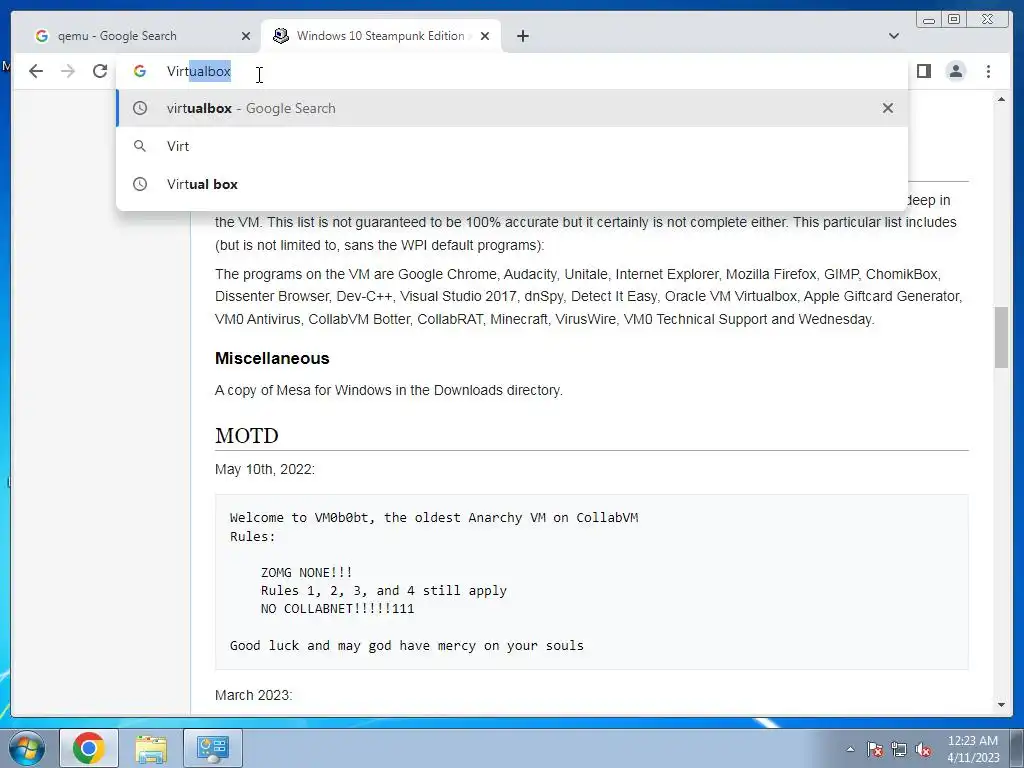
Task: Open Chrome side panel
Action: tap(923, 71)
